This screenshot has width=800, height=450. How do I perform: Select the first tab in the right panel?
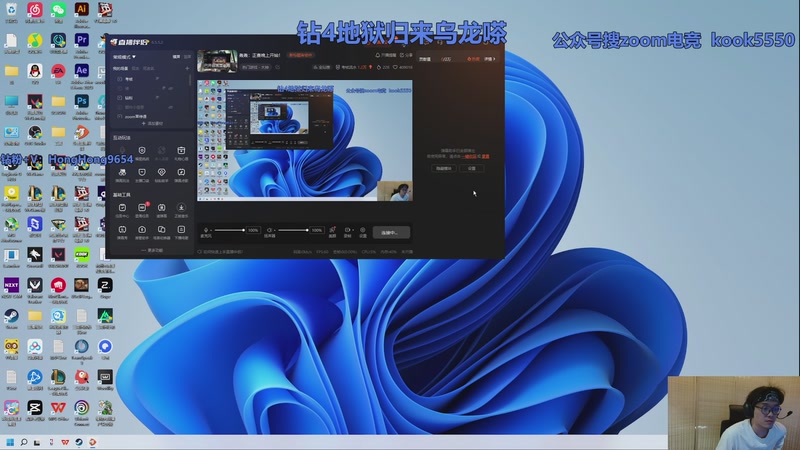point(425,59)
